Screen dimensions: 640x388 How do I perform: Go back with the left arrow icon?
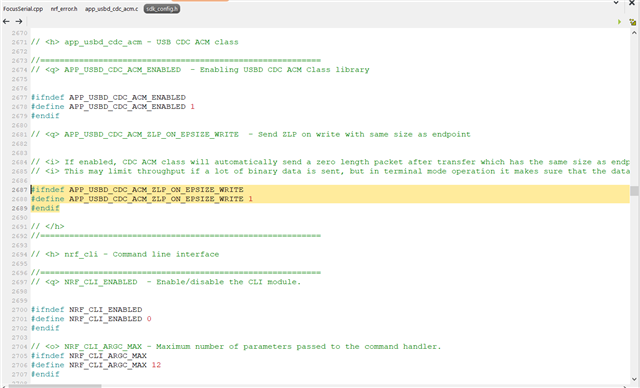point(6,21)
